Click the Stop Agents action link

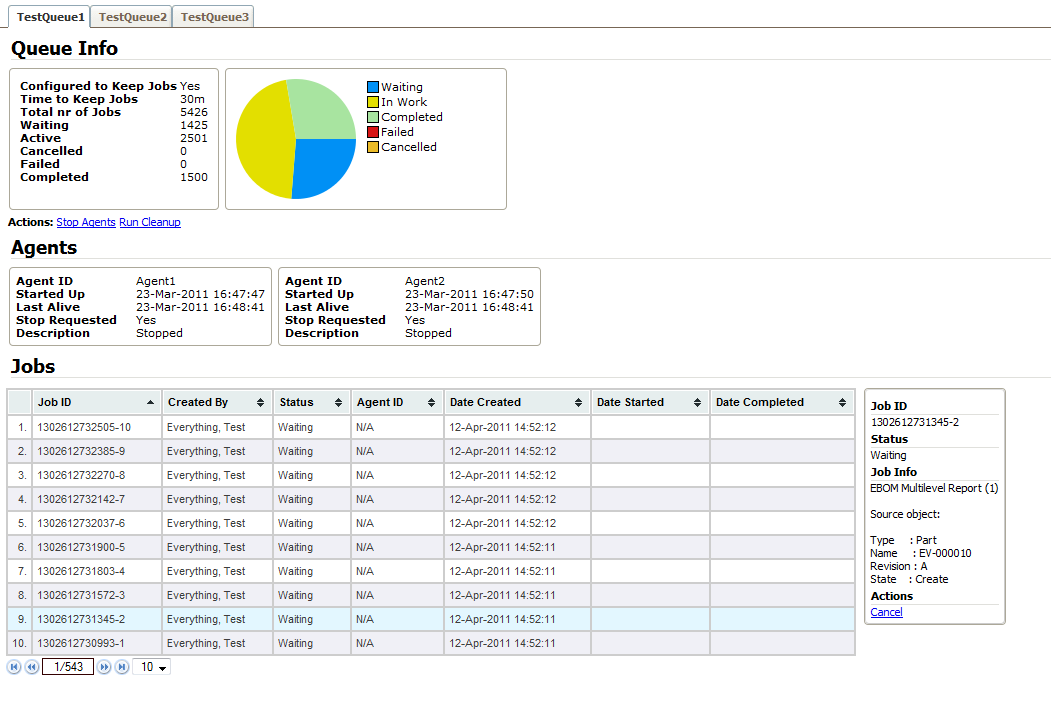(x=85, y=222)
